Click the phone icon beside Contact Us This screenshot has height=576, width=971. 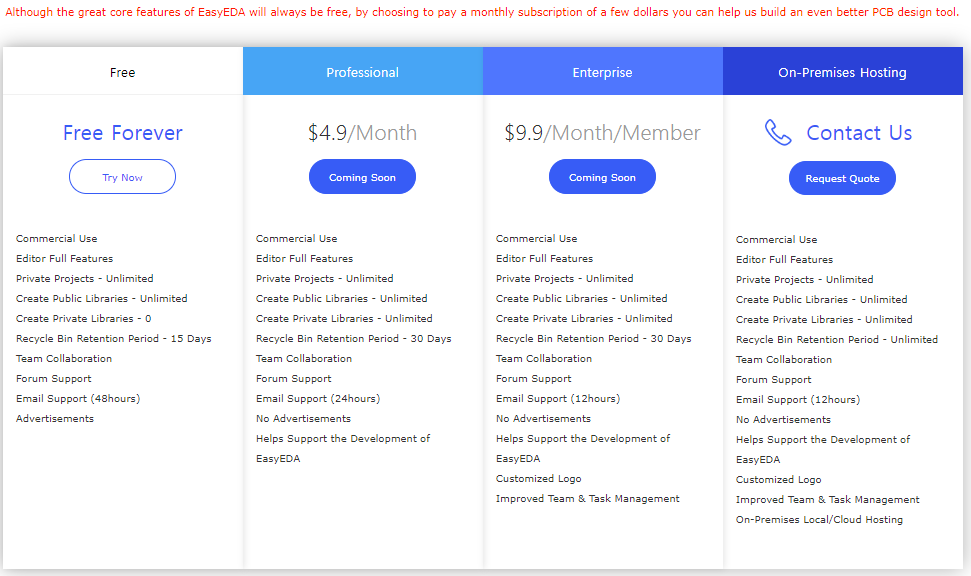click(x=778, y=133)
